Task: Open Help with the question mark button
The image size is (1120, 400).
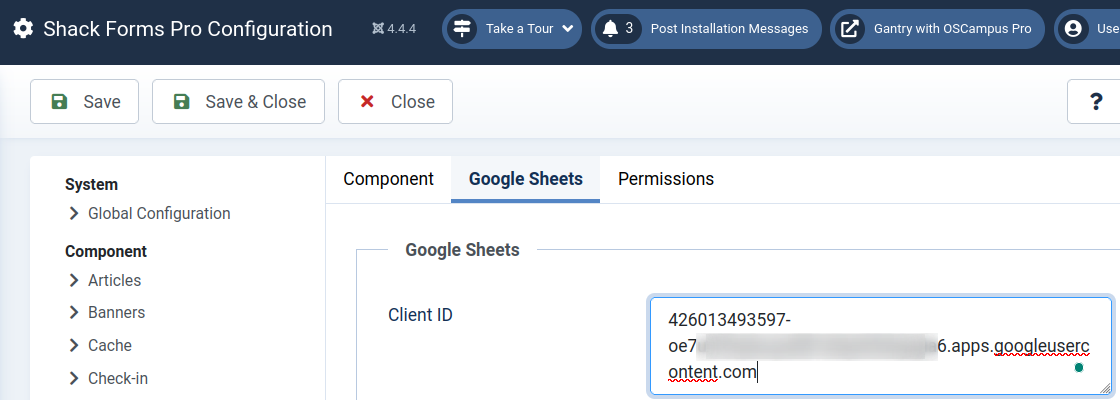Action: tap(1096, 101)
